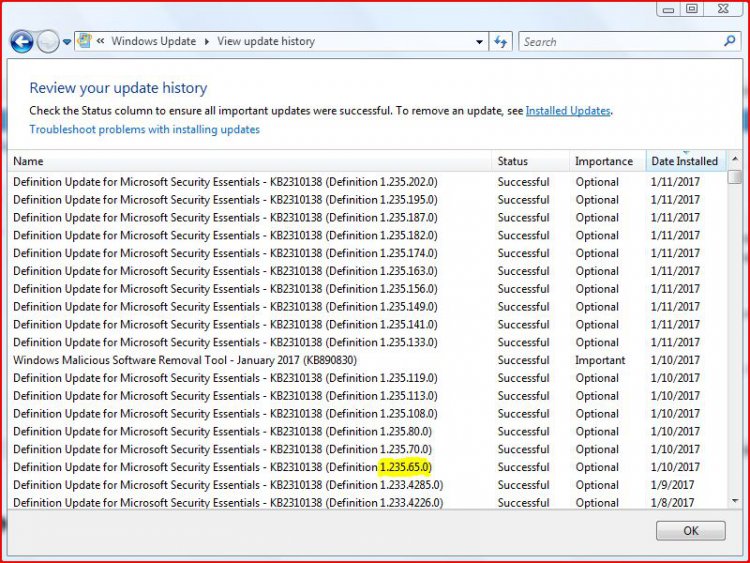Screen dimensions: 750x563
Task: Select the Definition 1.235.149.0 update row
Action: pyautogui.click(x=367, y=307)
